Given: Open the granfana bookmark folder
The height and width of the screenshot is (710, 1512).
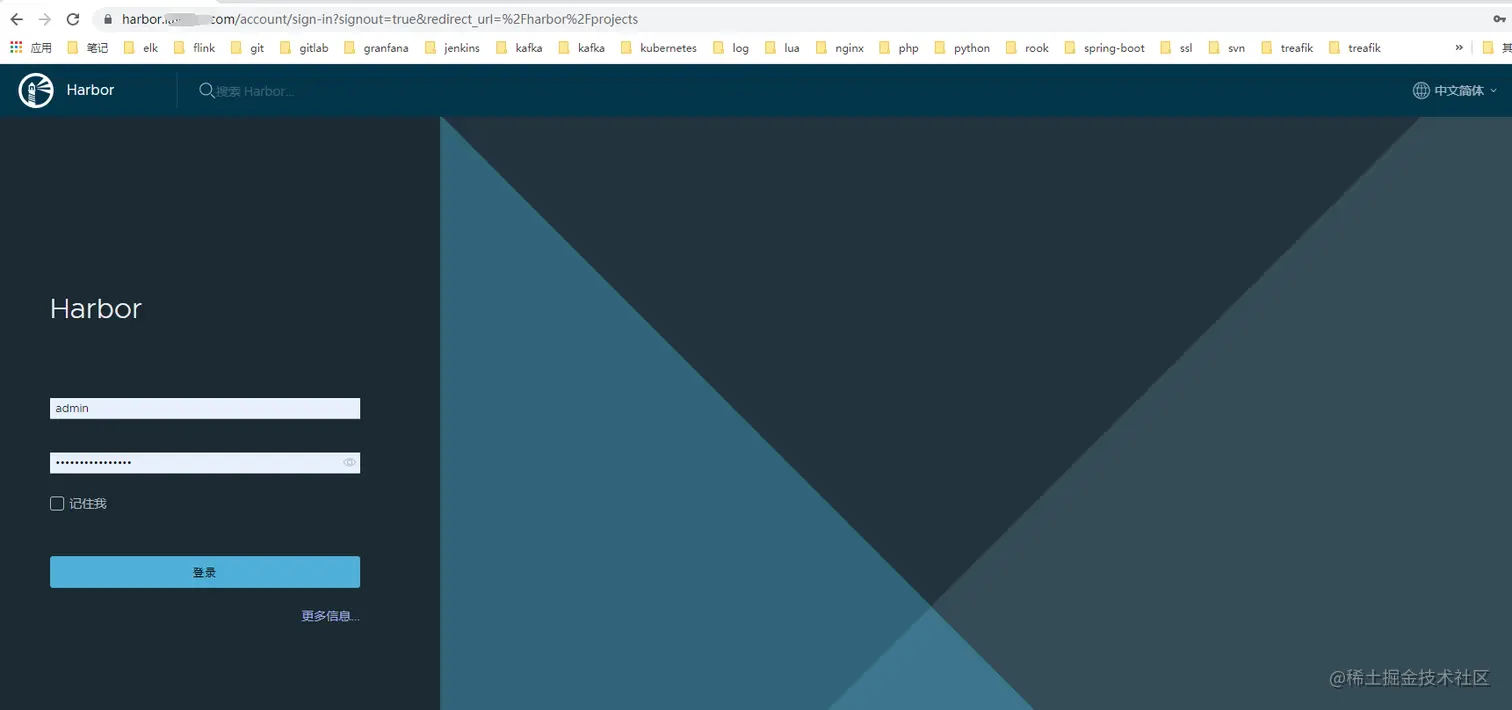Looking at the screenshot, I should 376,48.
